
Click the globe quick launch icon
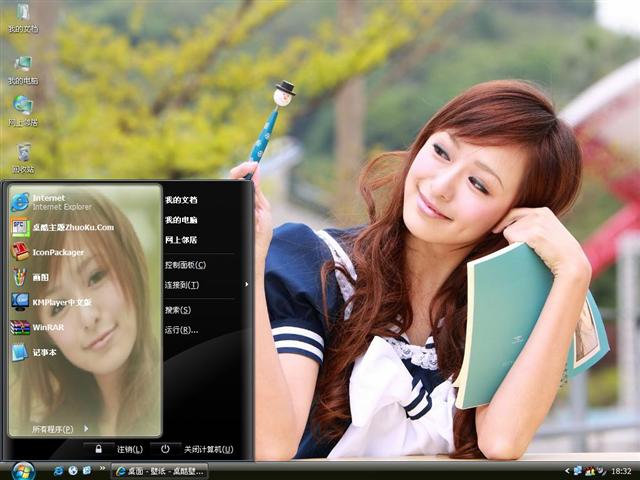[x=73, y=471]
